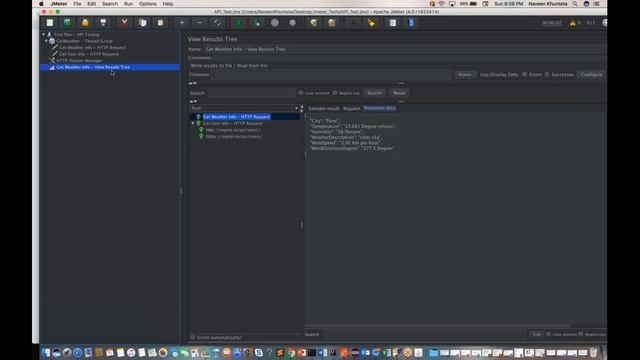Click Spotlight search magnifier in menu bar
Viewport: 640px width, 360px height.
(x=575, y=4)
